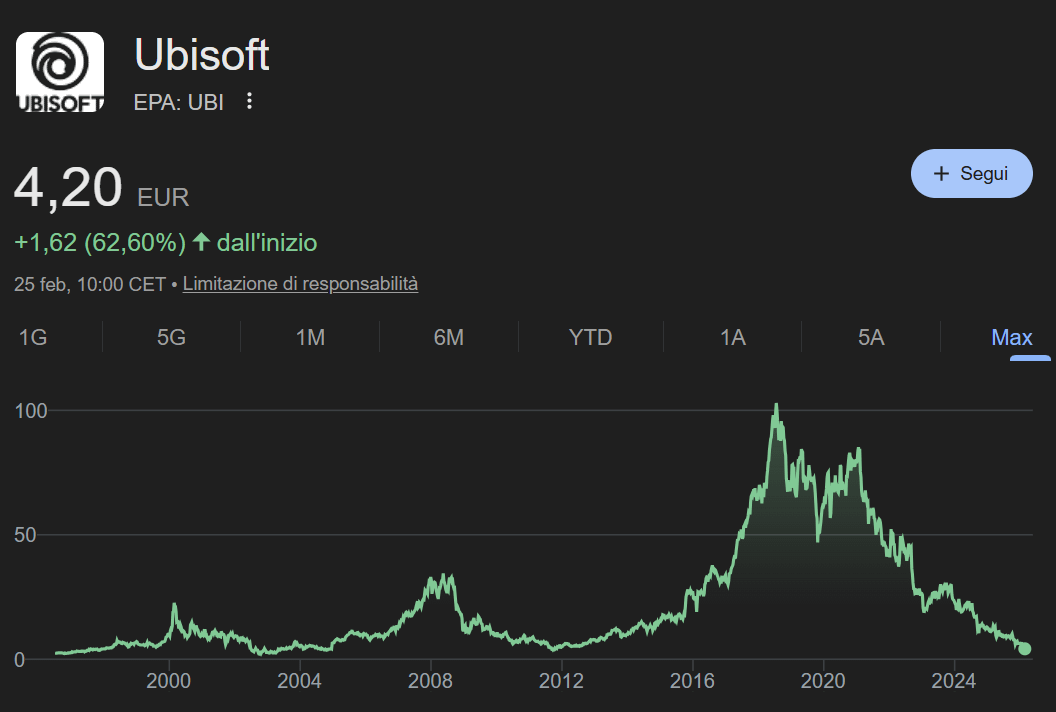Select the Max range tab

pyautogui.click(x=1011, y=338)
